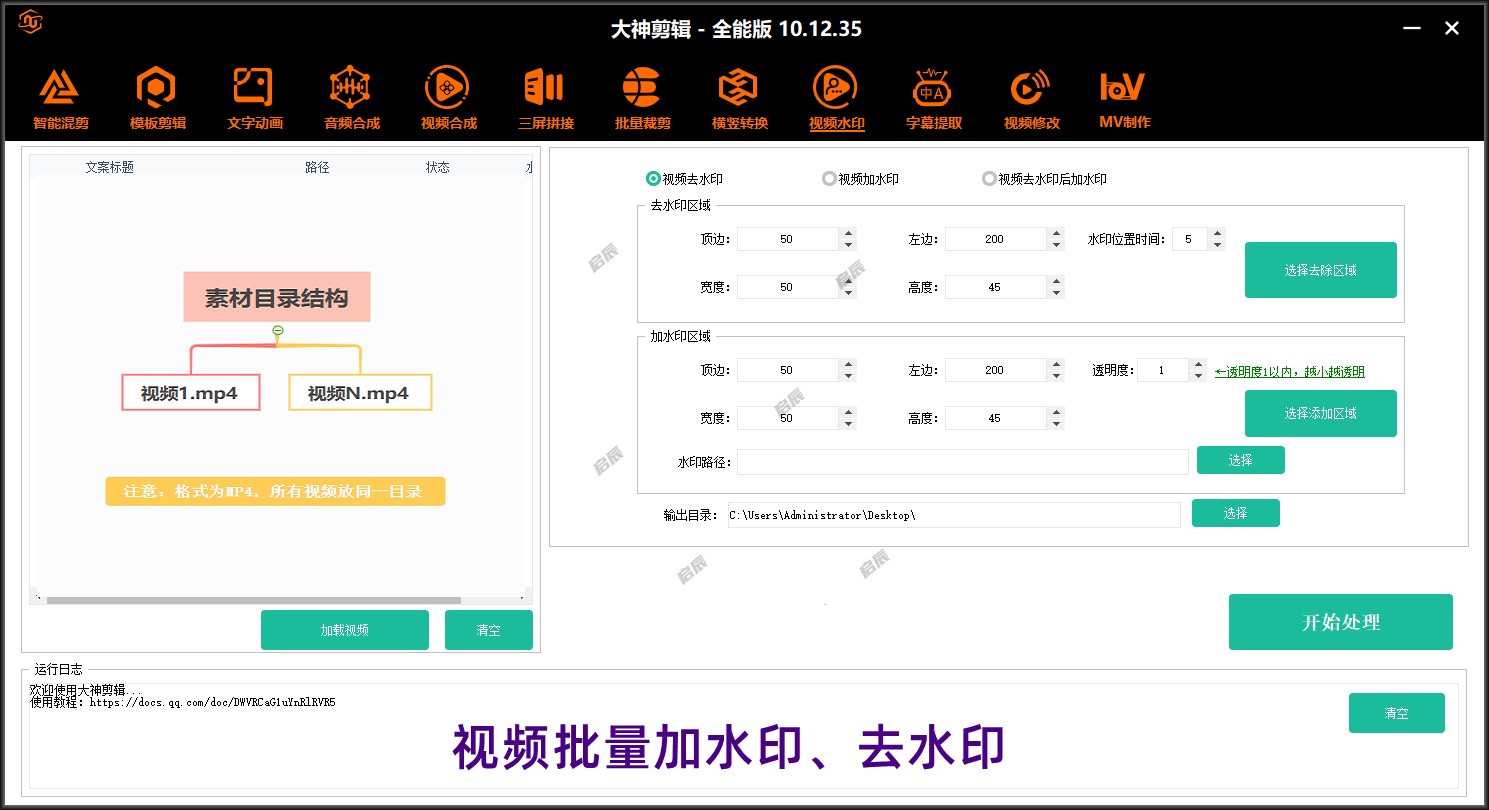Click the 文案标题 column header
Screen dimensions: 1489x810
click(110, 167)
